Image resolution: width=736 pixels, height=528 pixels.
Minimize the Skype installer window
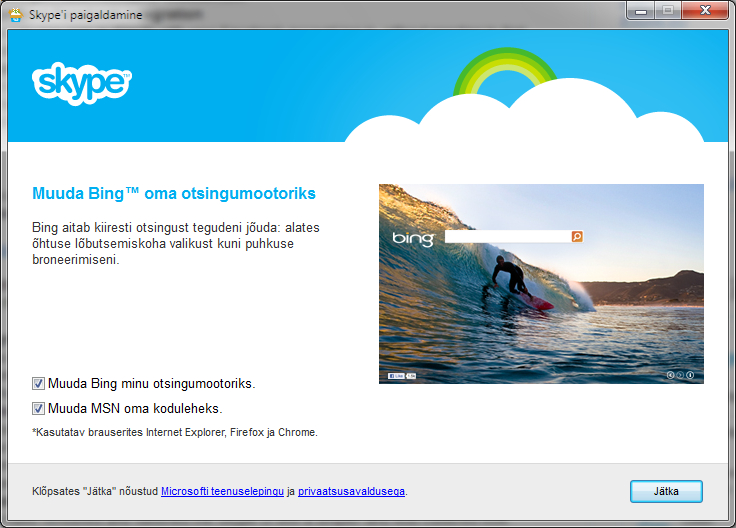pyautogui.click(x=641, y=10)
